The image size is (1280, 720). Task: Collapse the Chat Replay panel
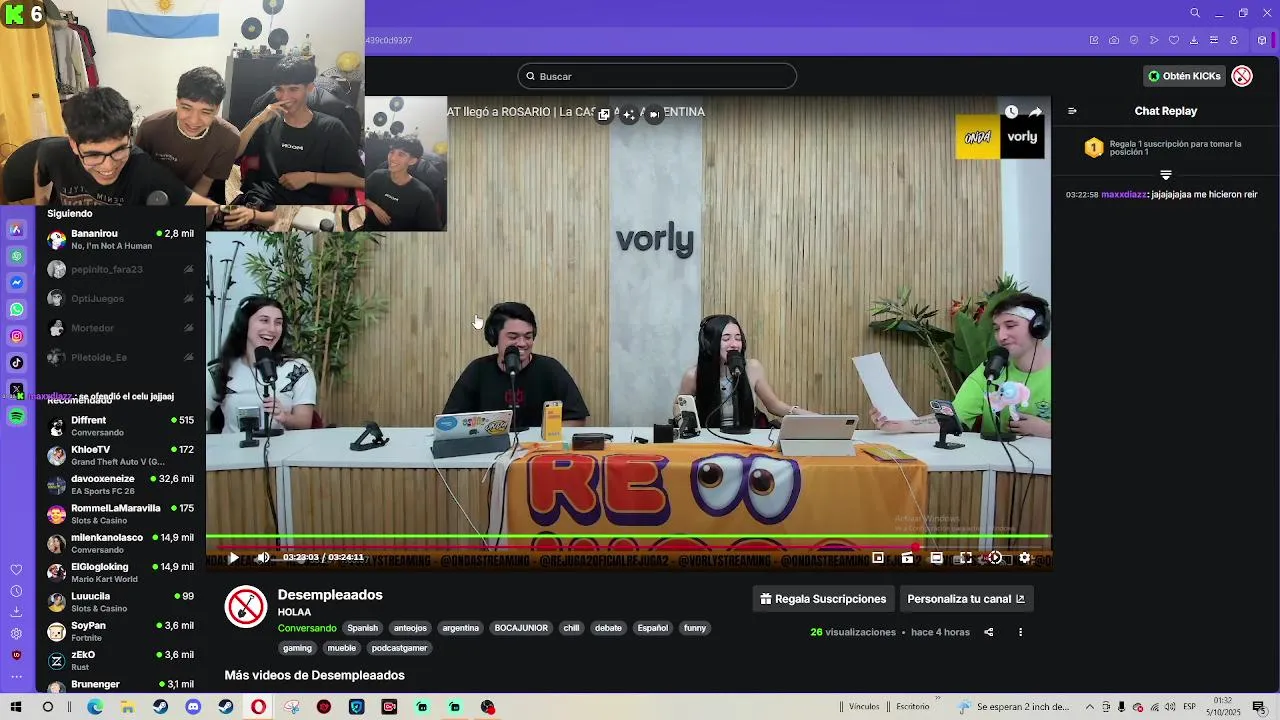[1072, 111]
